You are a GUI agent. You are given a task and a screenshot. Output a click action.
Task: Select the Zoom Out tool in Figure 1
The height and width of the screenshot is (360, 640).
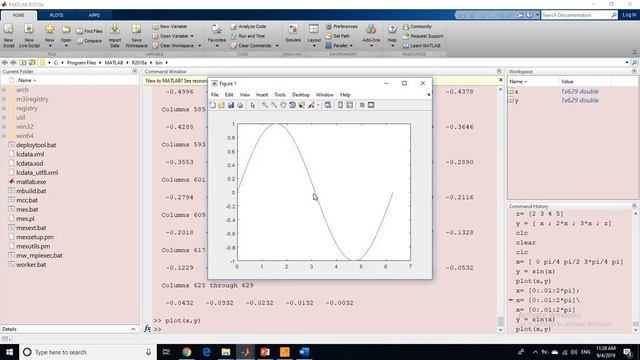point(274,105)
